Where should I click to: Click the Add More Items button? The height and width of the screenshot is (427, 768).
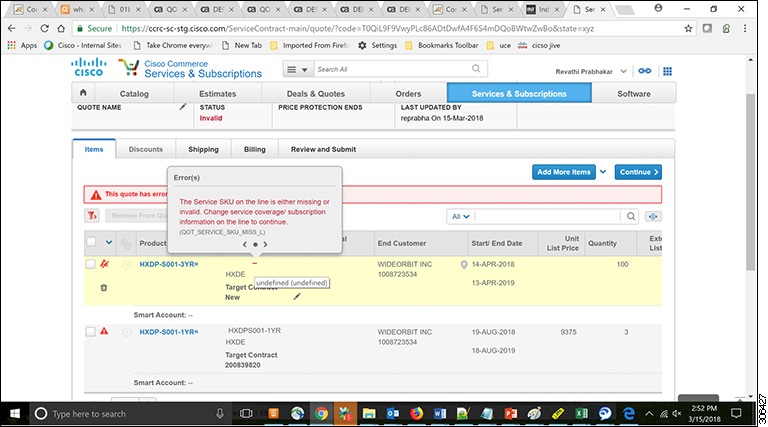click(x=564, y=172)
